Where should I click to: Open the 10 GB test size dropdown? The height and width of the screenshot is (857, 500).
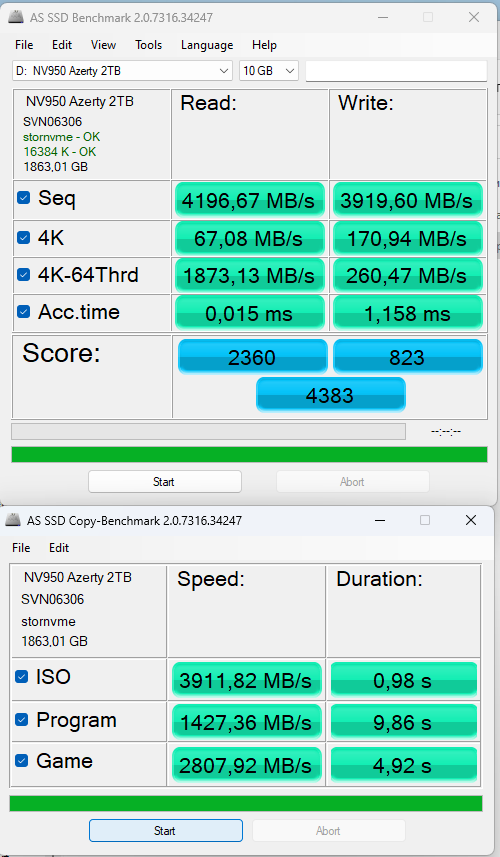[269, 71]
